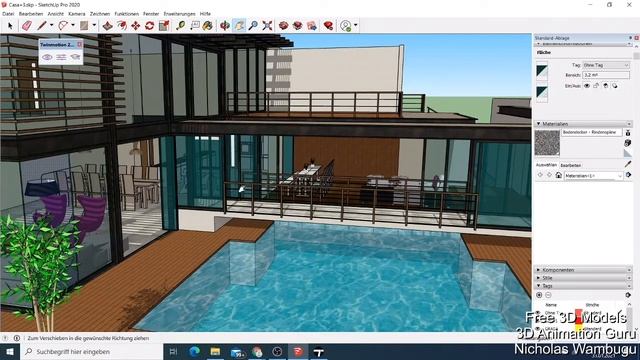Toggle visibility of the first tag row
Viewport: 640px width, 360px height.
click(x=539, y=313)
